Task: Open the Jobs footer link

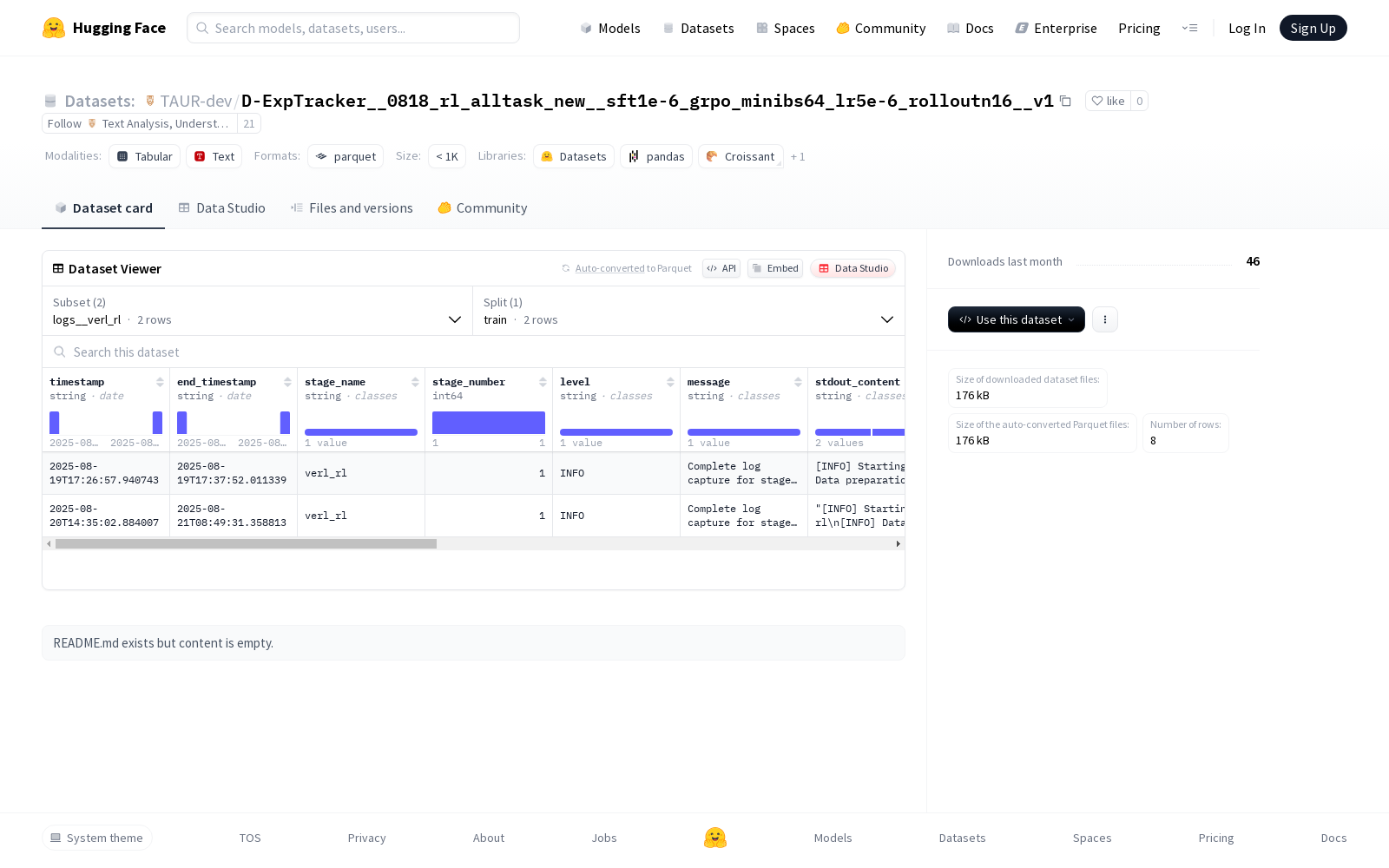Action: tap(604, 838)
